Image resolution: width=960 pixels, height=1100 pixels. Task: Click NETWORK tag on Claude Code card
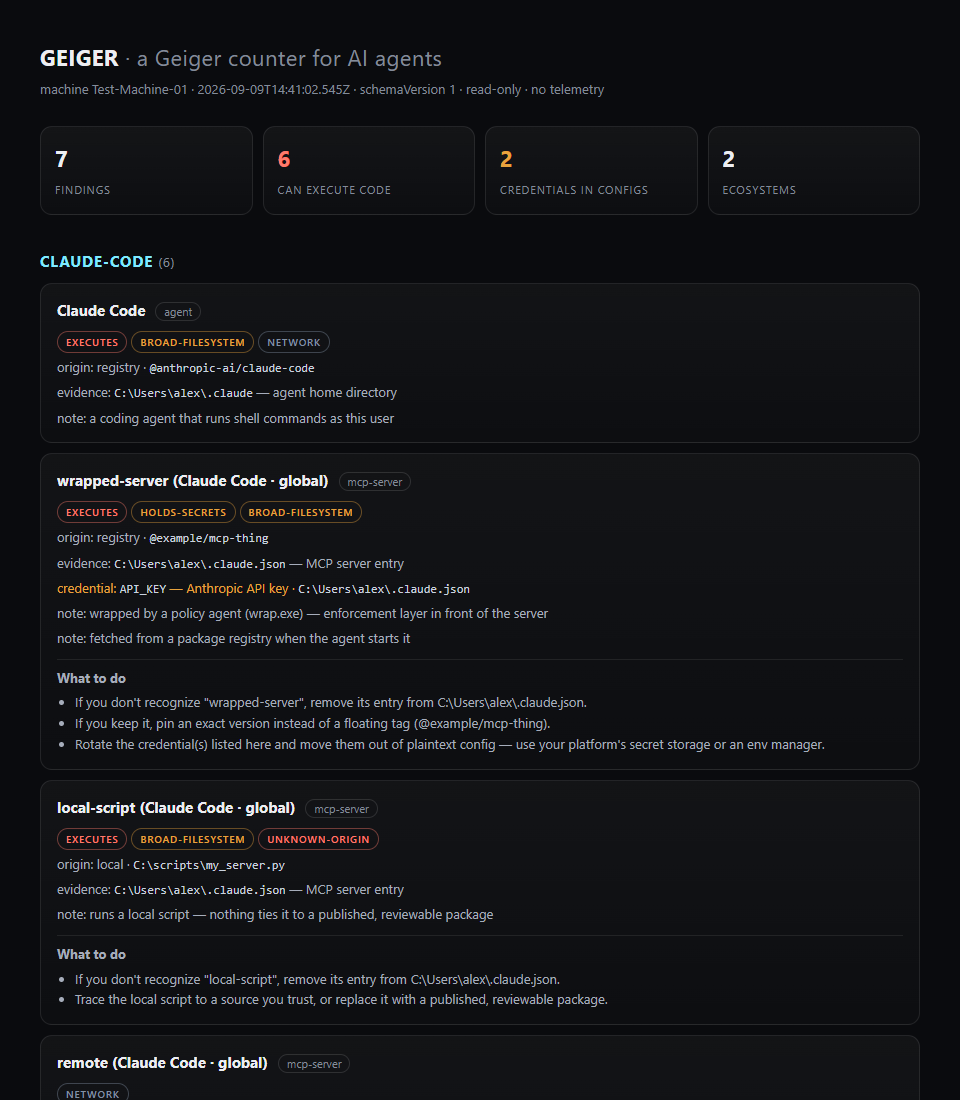(293, 342)
